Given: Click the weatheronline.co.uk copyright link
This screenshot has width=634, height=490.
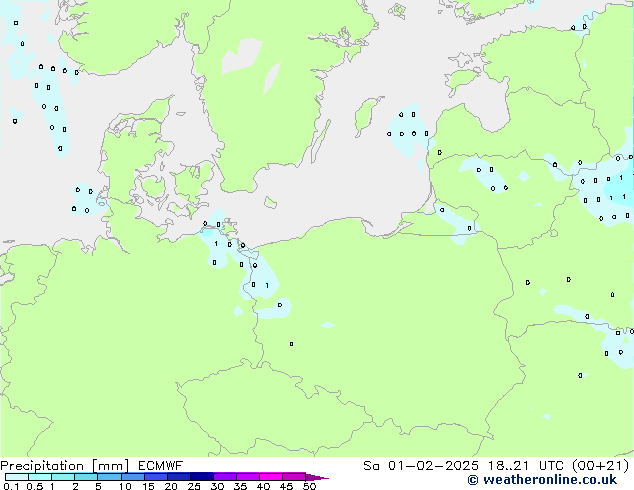Looking at the screenshot, I should (542, 480).
